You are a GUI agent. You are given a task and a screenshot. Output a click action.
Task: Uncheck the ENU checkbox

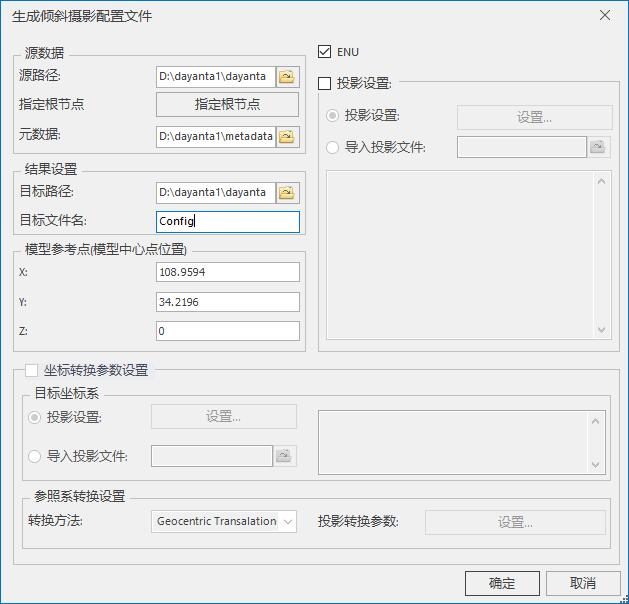pos(325,52)
